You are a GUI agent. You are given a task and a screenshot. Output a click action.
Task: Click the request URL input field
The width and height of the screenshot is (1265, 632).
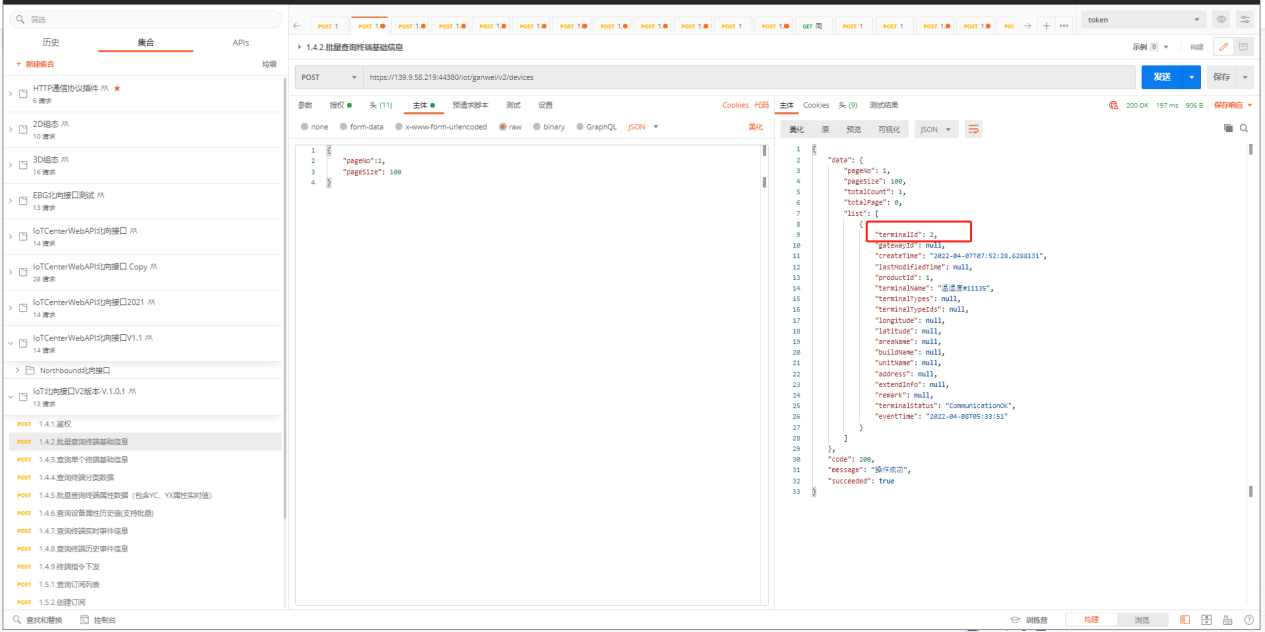point(740,77)
